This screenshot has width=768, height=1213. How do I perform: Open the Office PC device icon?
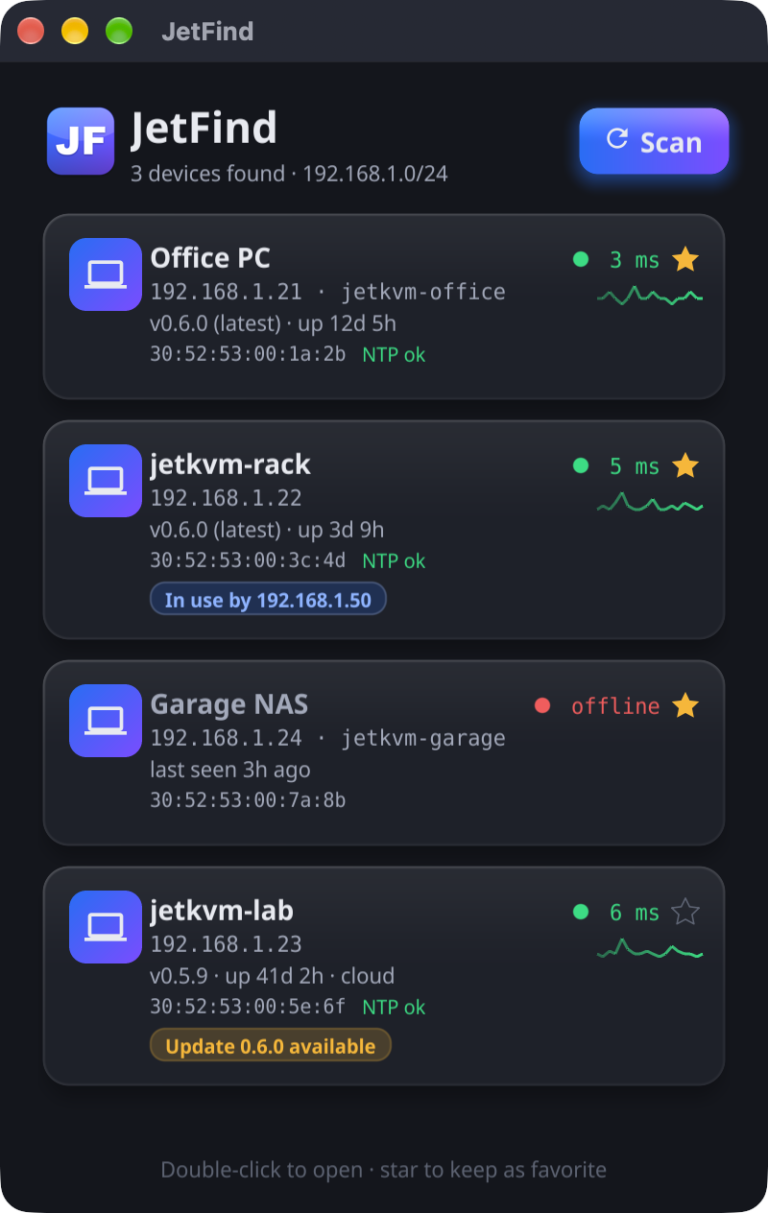(x=105, y=274)
